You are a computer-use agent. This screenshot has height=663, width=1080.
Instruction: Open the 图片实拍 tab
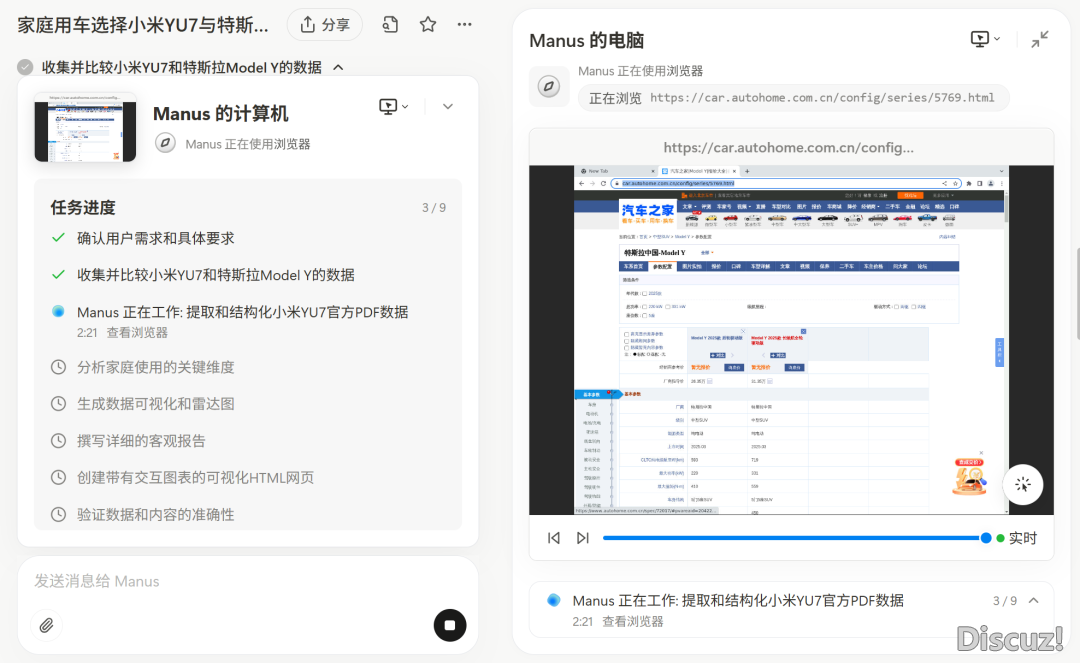coord(692,266)
